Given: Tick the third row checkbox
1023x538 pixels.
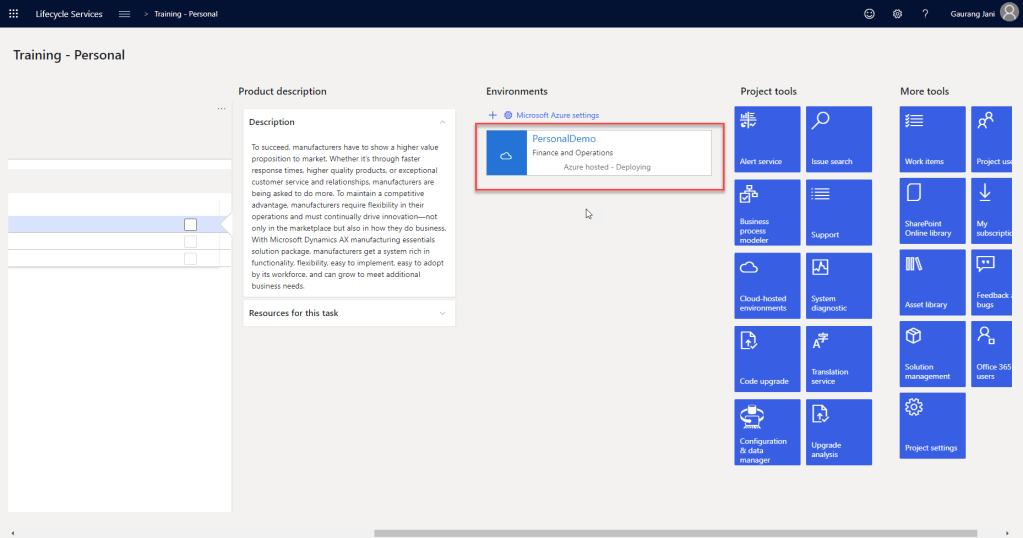Looking at the screenshot, I should coord(190,259).
